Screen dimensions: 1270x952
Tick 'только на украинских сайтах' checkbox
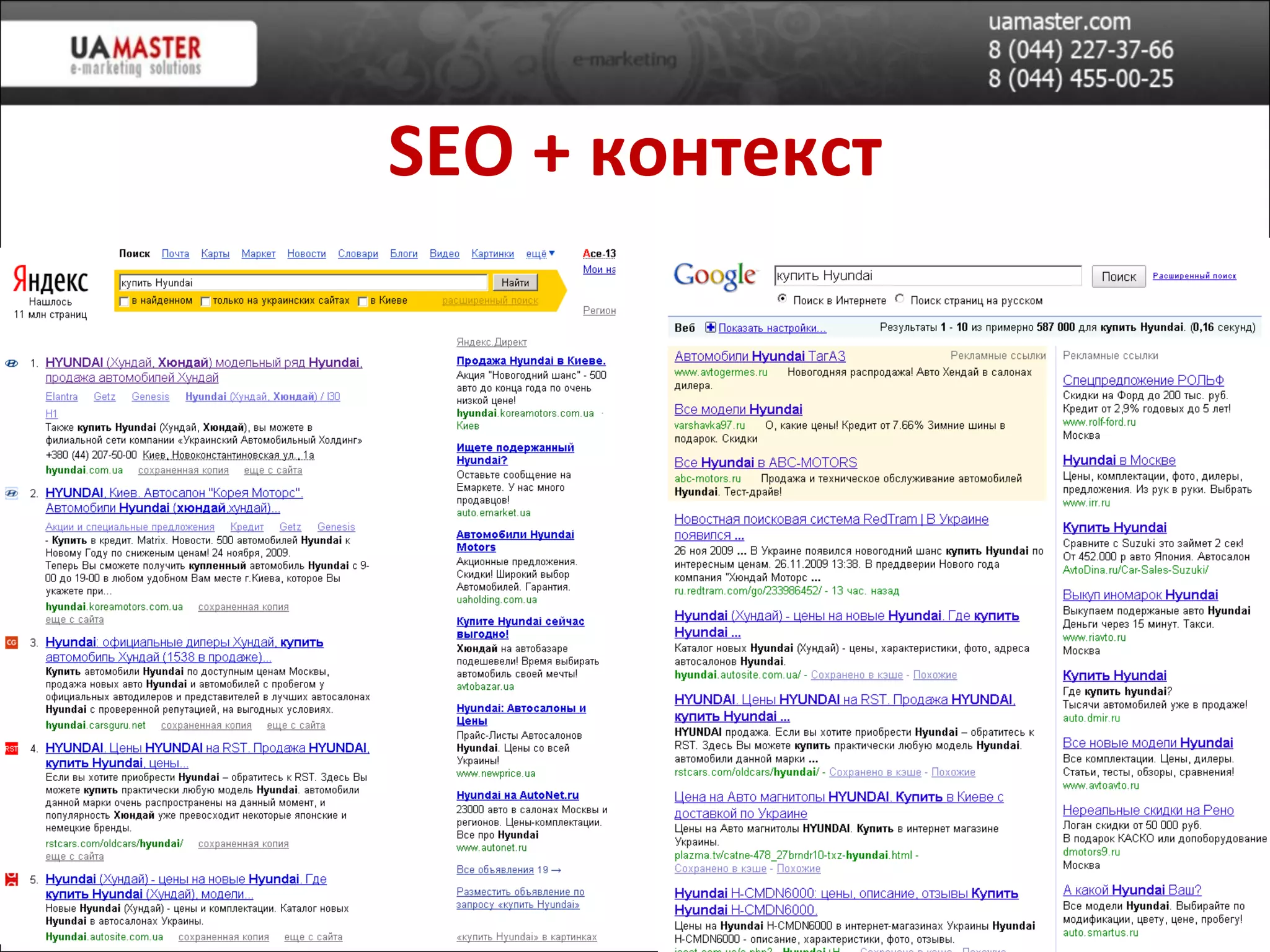coord(205,301)
